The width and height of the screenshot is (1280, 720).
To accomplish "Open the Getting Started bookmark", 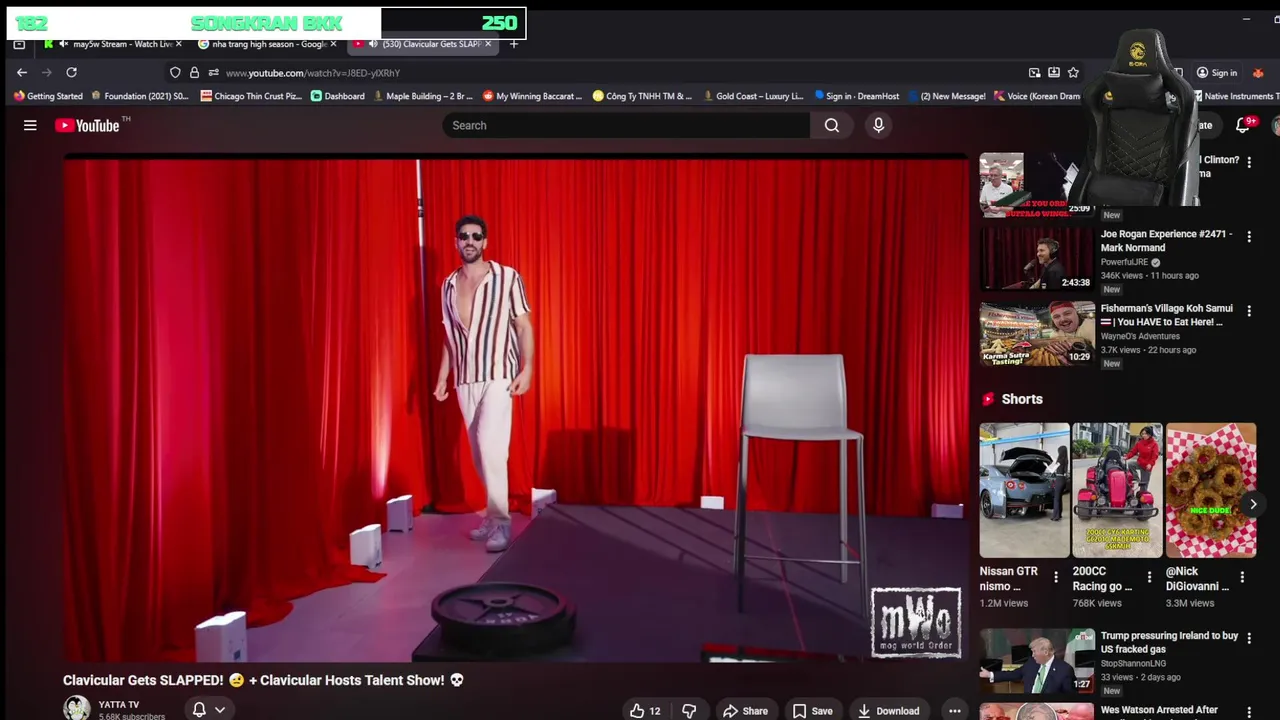I will click(x=48, y=96).
